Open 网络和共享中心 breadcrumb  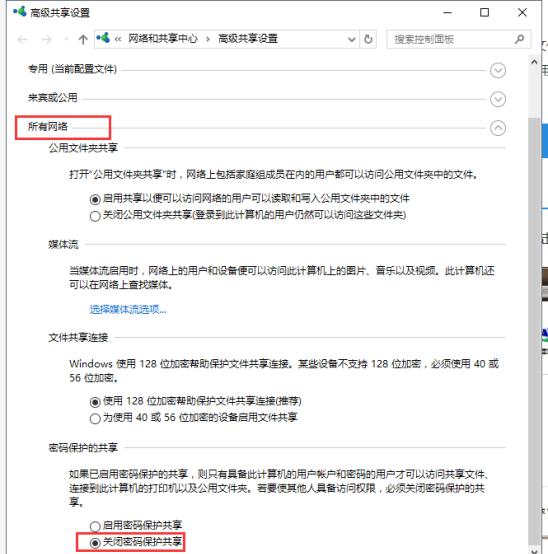[x=163, y=39]
